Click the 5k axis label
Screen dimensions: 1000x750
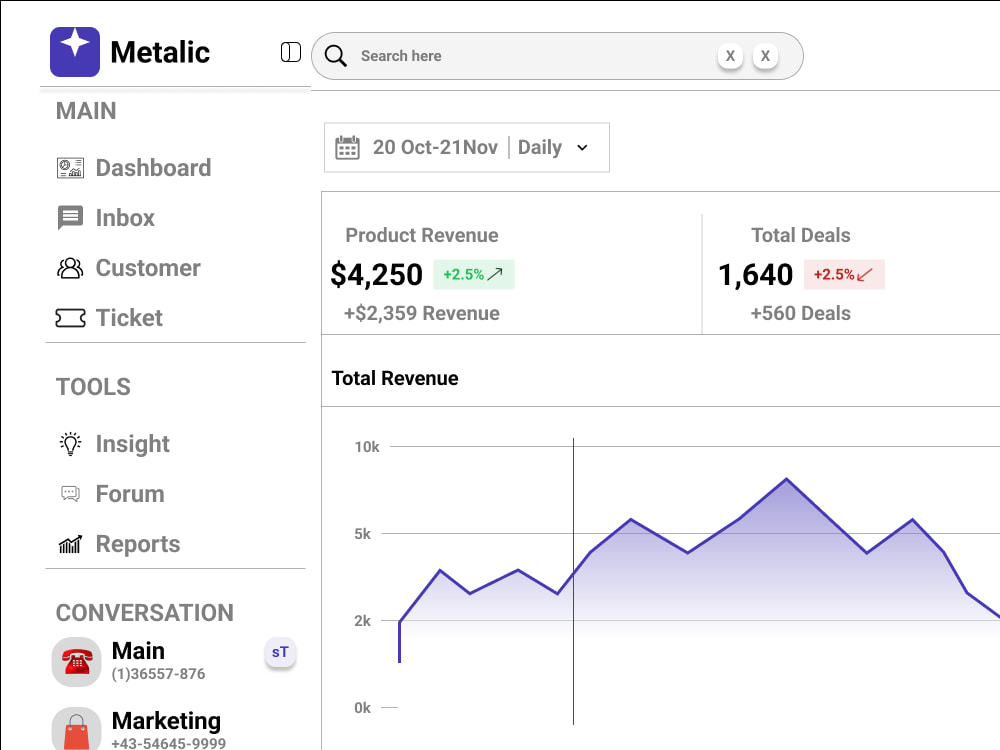point(362,534)
